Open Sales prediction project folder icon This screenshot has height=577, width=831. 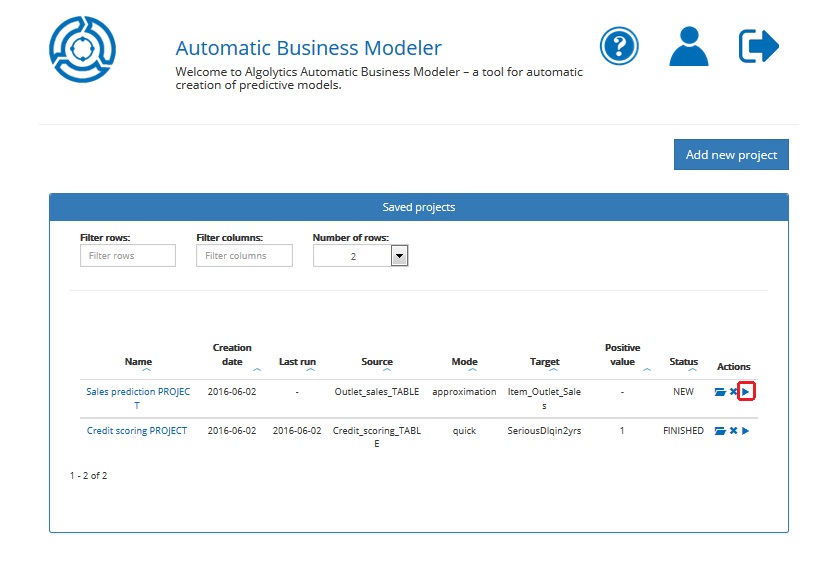point(720,392)
